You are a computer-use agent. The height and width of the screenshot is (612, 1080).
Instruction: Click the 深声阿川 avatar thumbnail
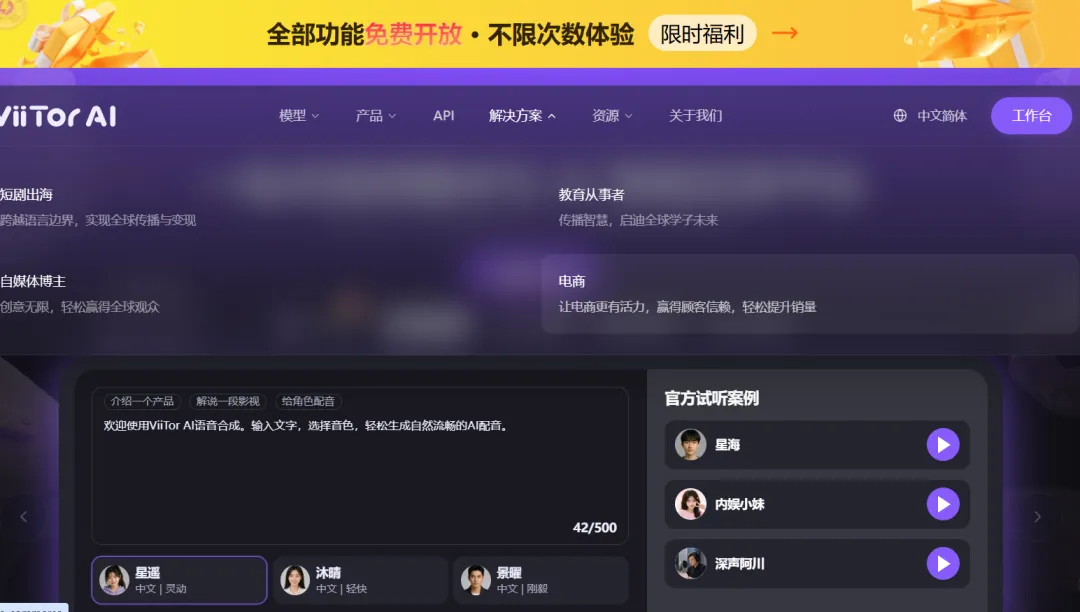(690, 563)
